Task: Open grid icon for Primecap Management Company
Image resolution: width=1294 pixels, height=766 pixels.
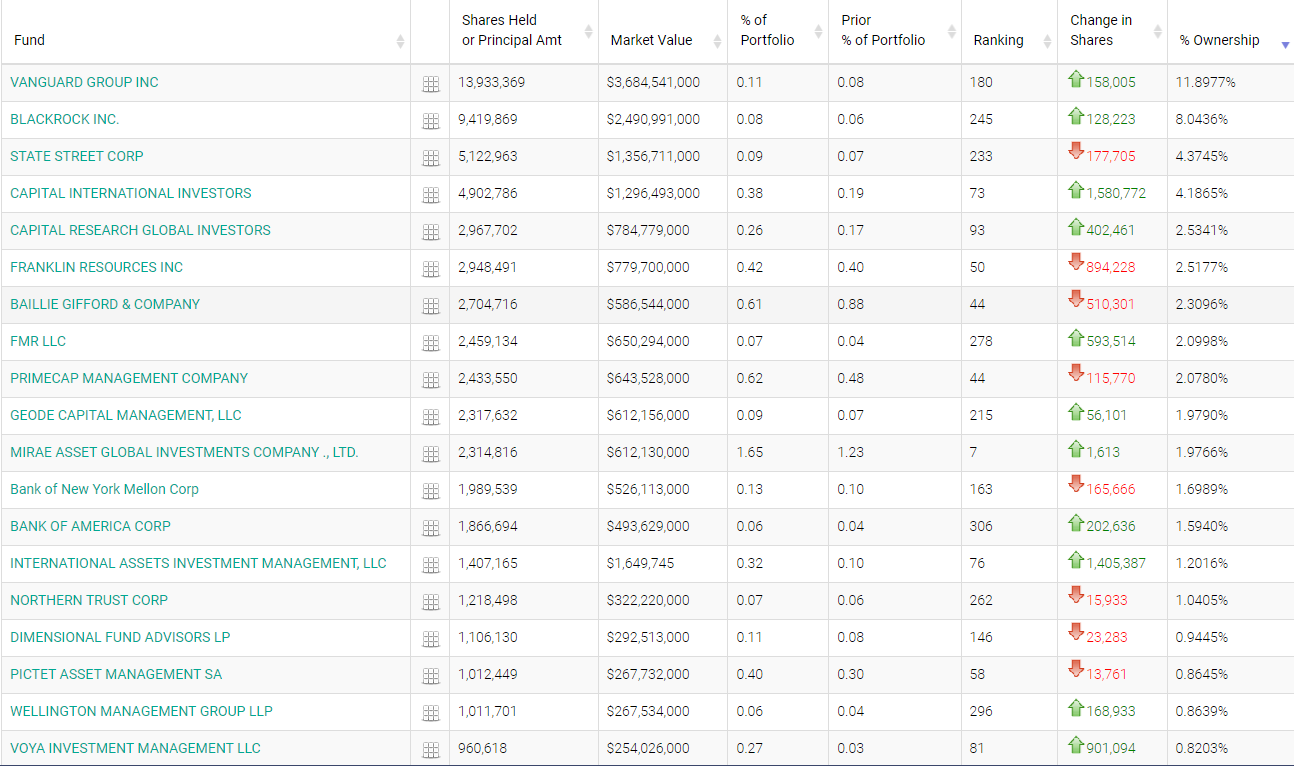Action: (431, 380)
